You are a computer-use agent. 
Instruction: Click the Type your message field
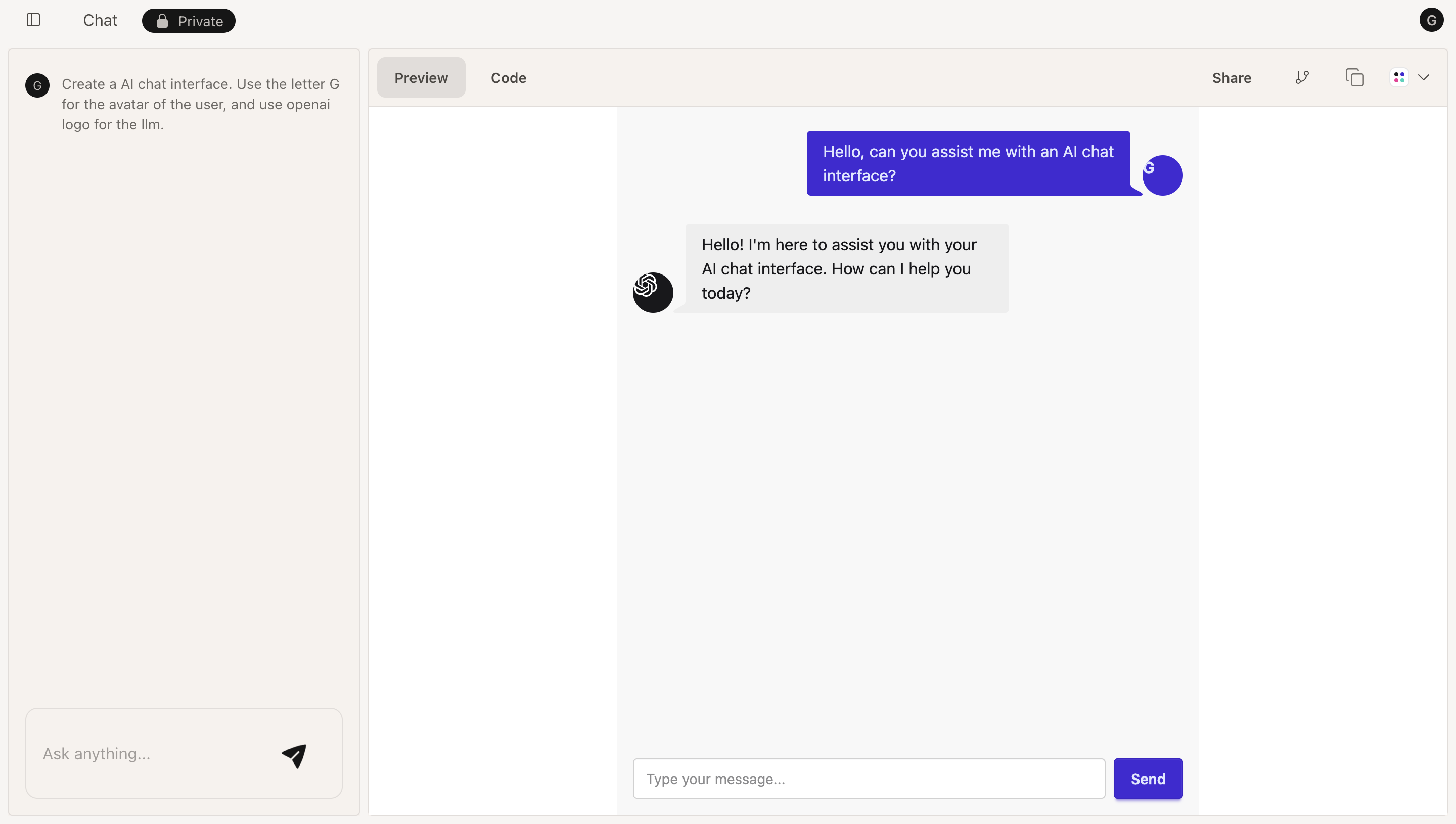(x=869, y=779)
